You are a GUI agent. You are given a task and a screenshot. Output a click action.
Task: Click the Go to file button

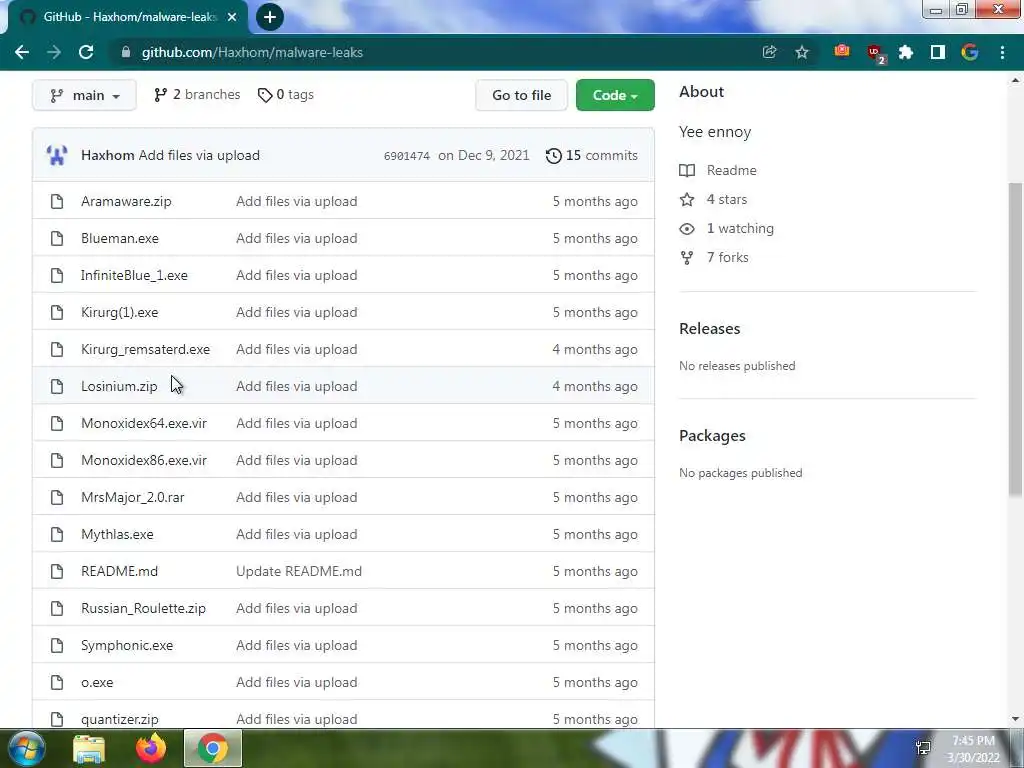pos(521,95)
